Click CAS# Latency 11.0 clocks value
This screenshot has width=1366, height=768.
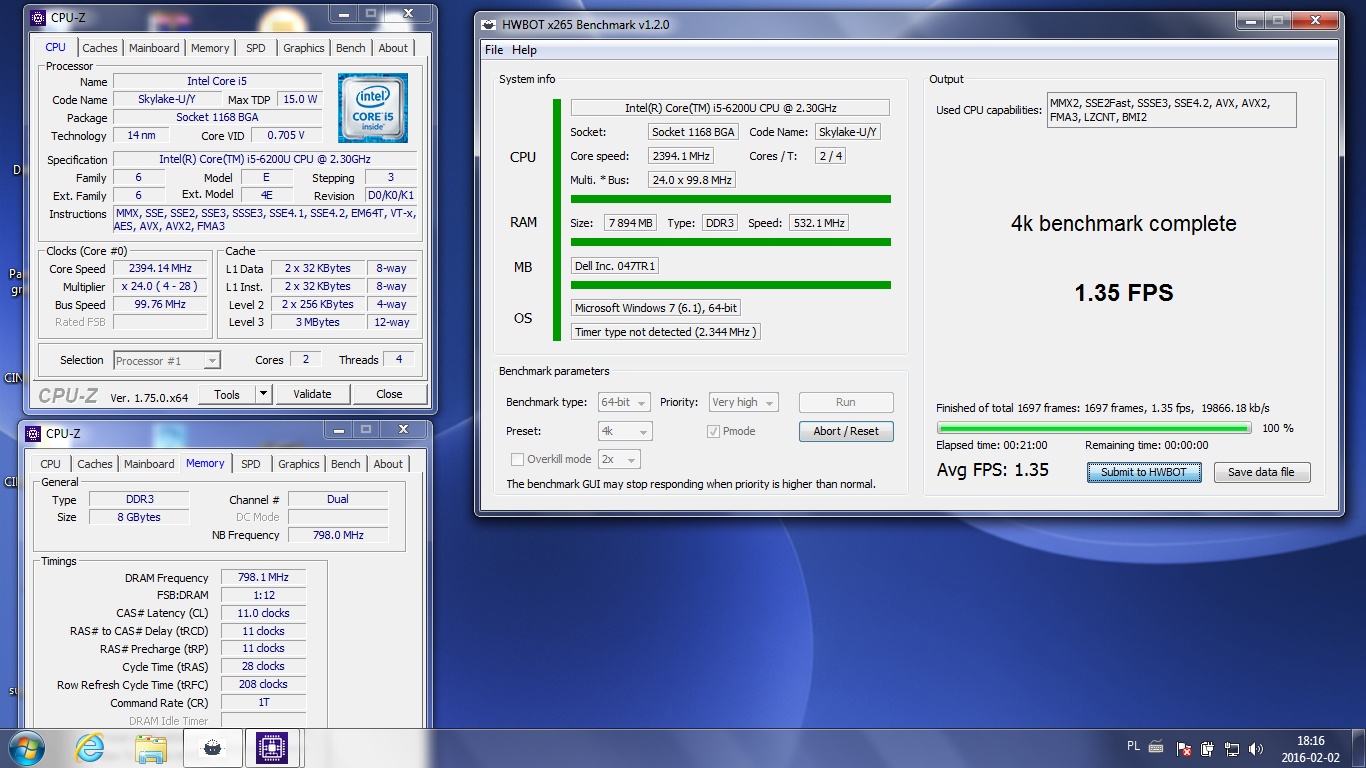pyautogui.click(x=263, y=613)
